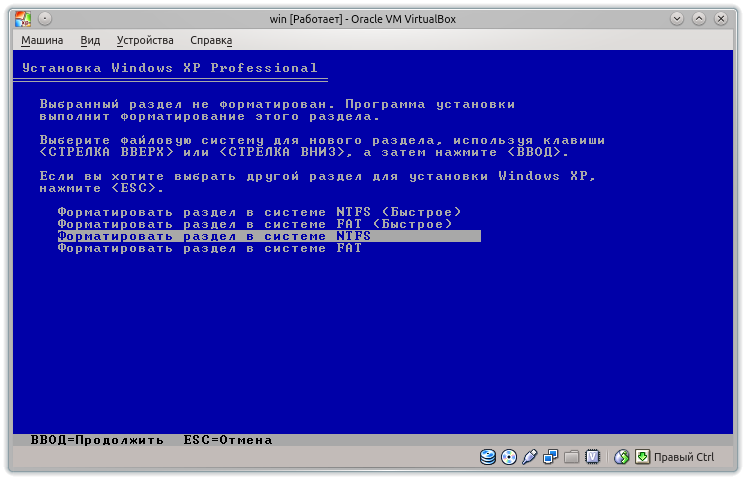Click the hard disk activity status icon

pyautogui.click(x=488, y=457)
